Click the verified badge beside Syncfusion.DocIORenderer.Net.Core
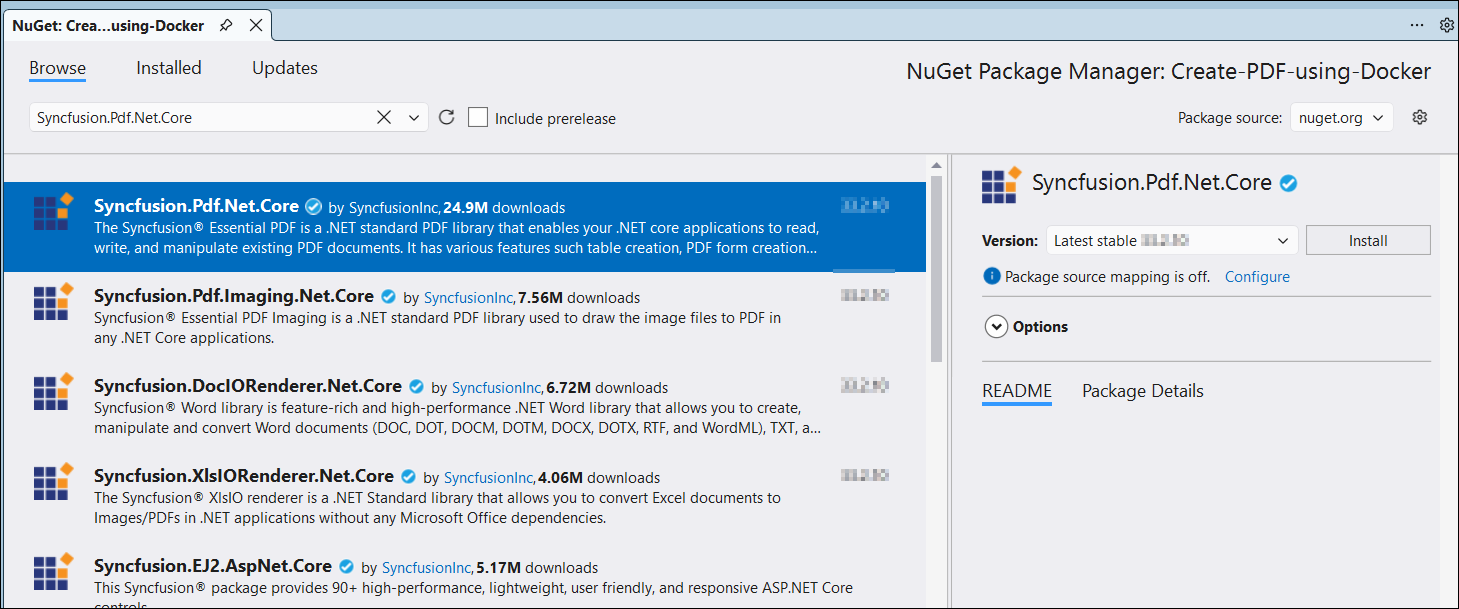The height and width of the screenshot is (609, 1459). pyautogui.click(x=416, y=387)
